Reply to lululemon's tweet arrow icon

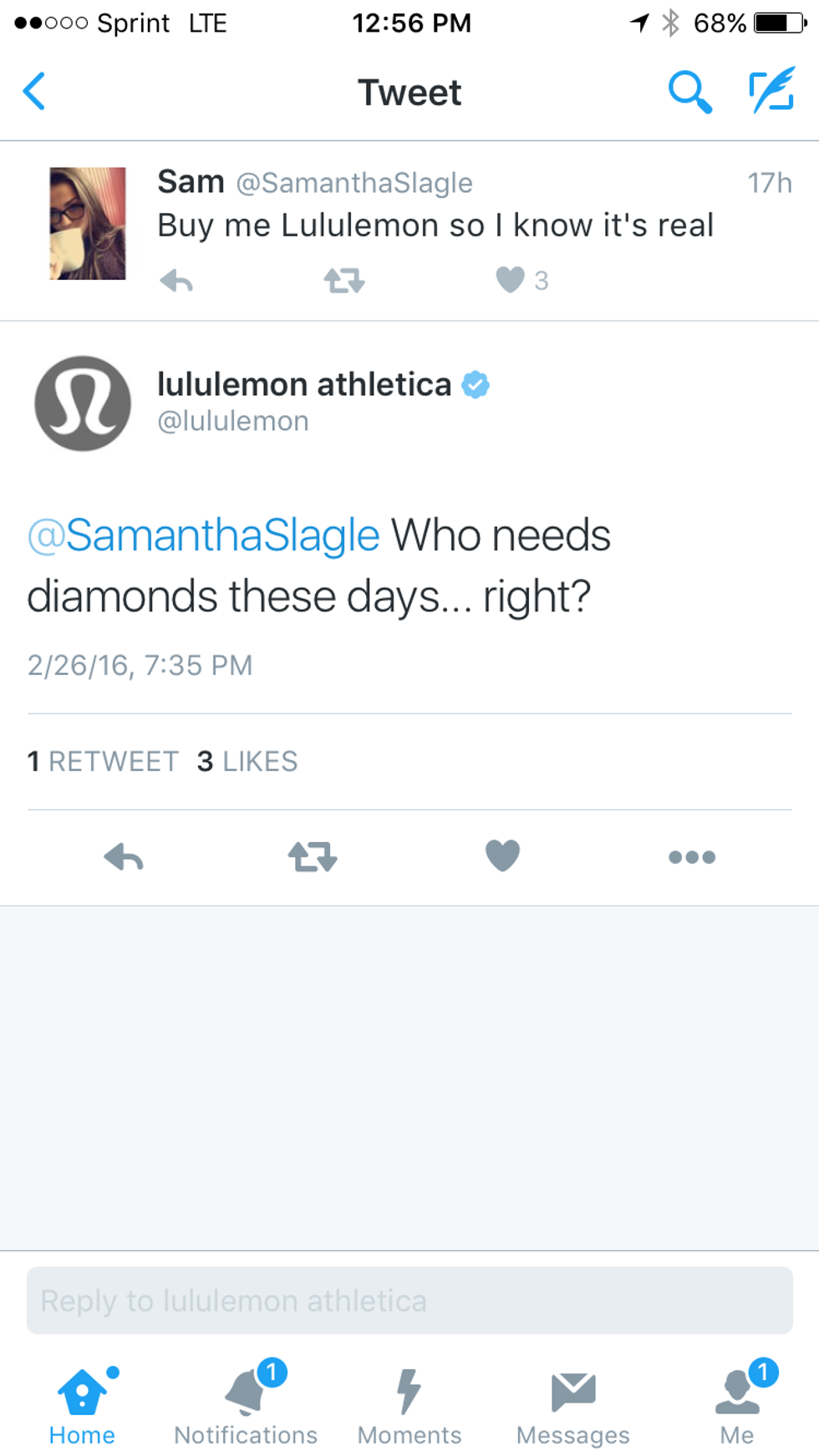pos(124,857)
